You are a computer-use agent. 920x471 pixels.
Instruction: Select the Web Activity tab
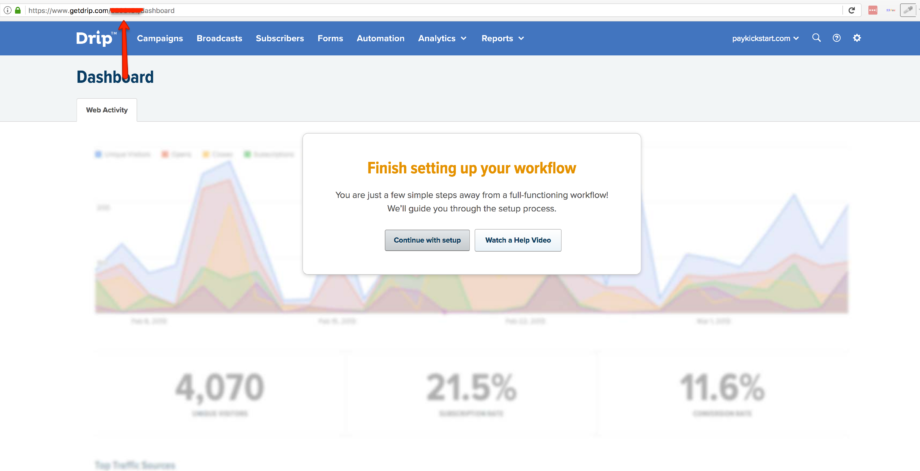[x=106, y=110]
